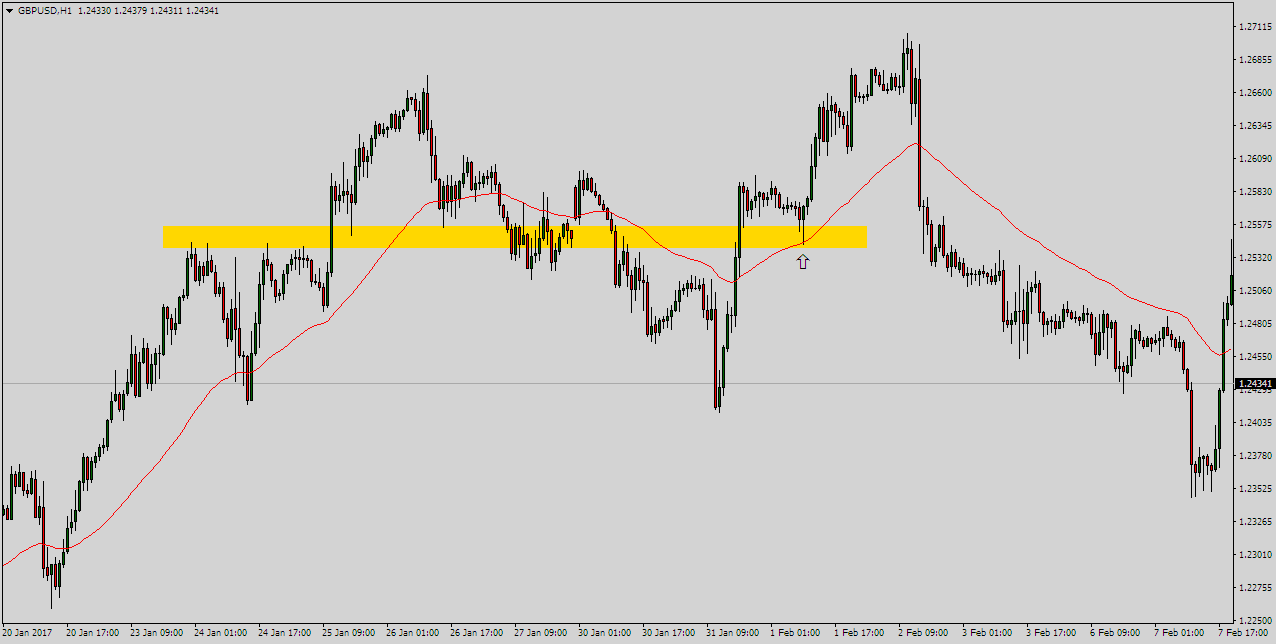This screenshot has height=644, width=1276.
Task: Click the 20 Jan 2017 time label
Action: click(x=27, y=633)
